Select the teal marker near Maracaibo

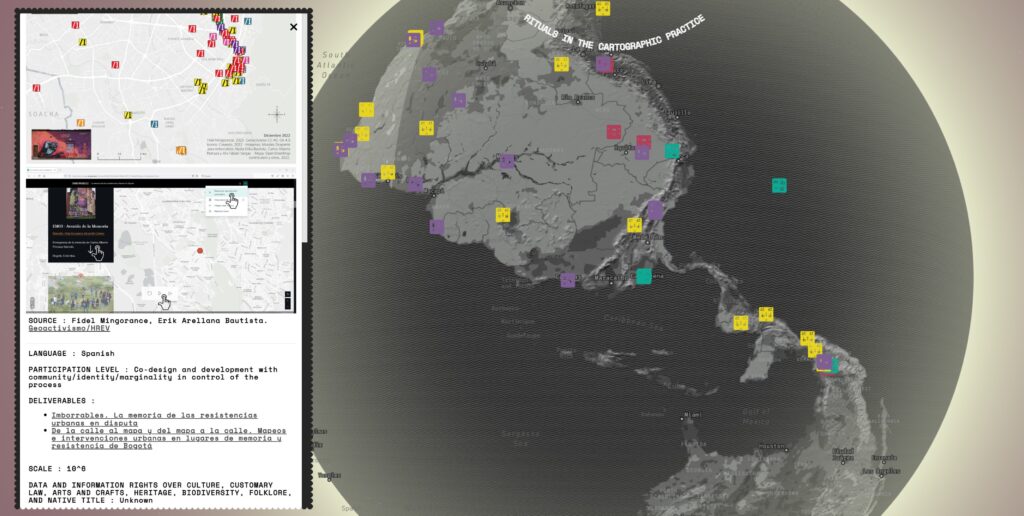(644, 276)
